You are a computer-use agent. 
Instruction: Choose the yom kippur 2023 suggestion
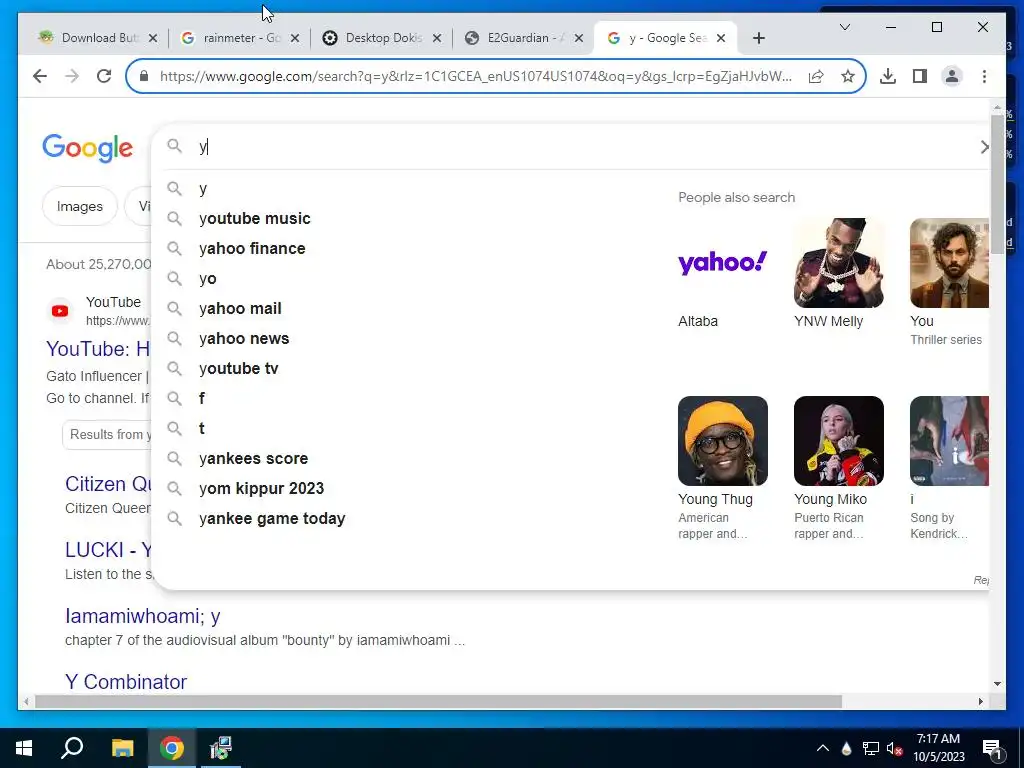[x=261, y=489]
